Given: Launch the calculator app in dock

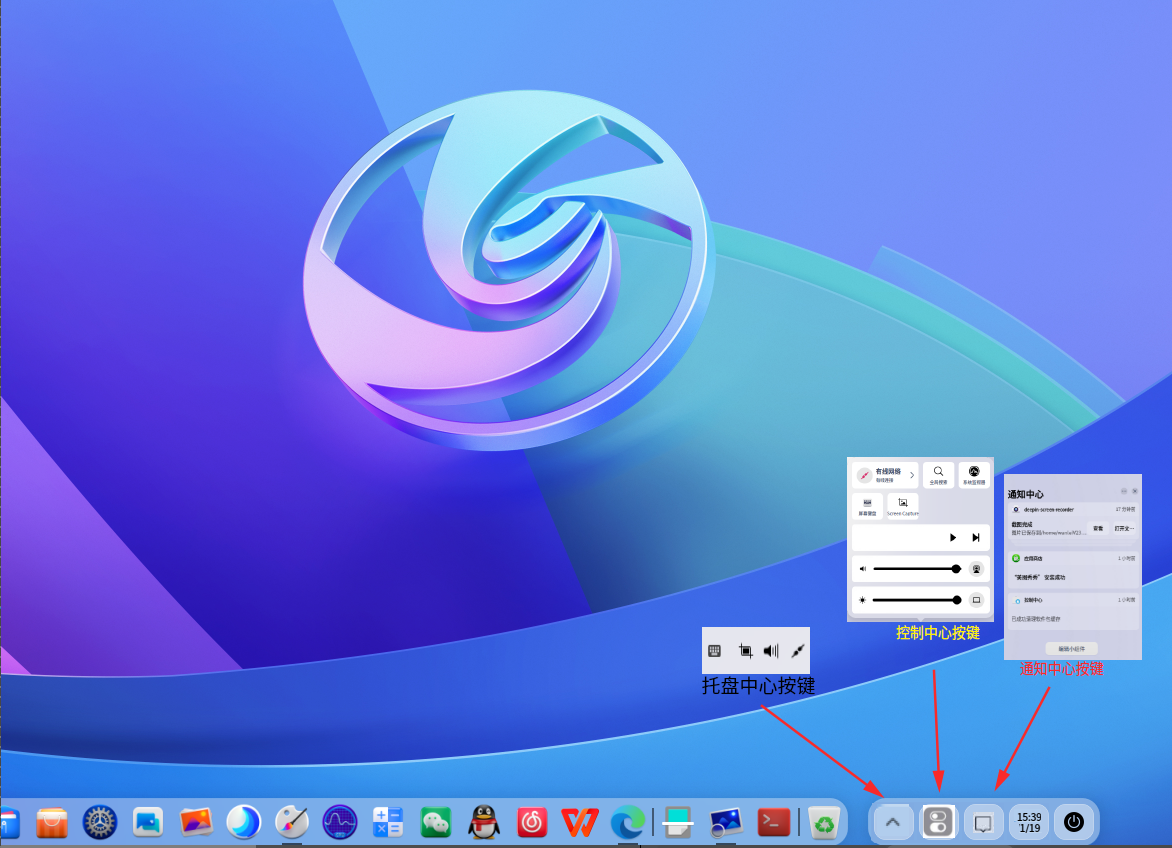Looking at the screenshot, I should click(x=388, y=822).
